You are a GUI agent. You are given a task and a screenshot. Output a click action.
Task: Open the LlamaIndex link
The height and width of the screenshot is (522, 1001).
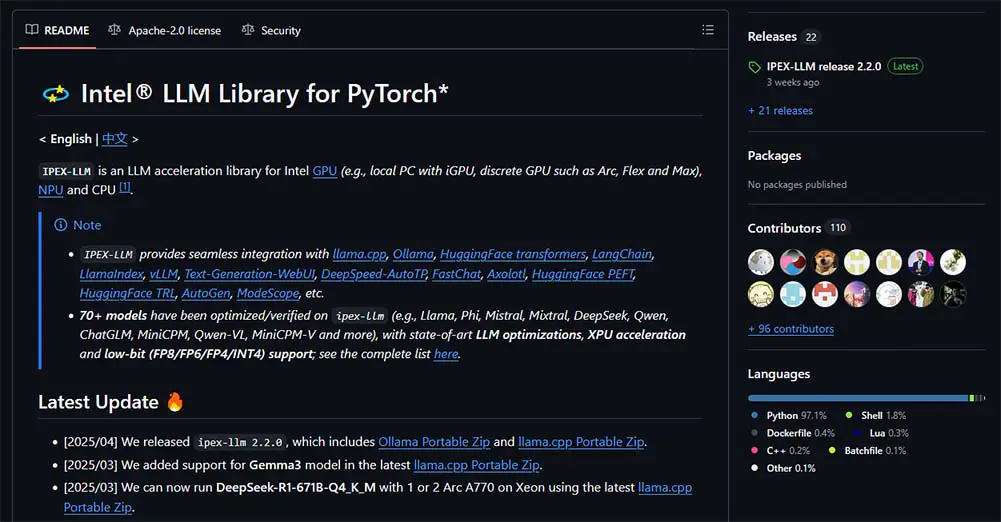pos(112,274)
